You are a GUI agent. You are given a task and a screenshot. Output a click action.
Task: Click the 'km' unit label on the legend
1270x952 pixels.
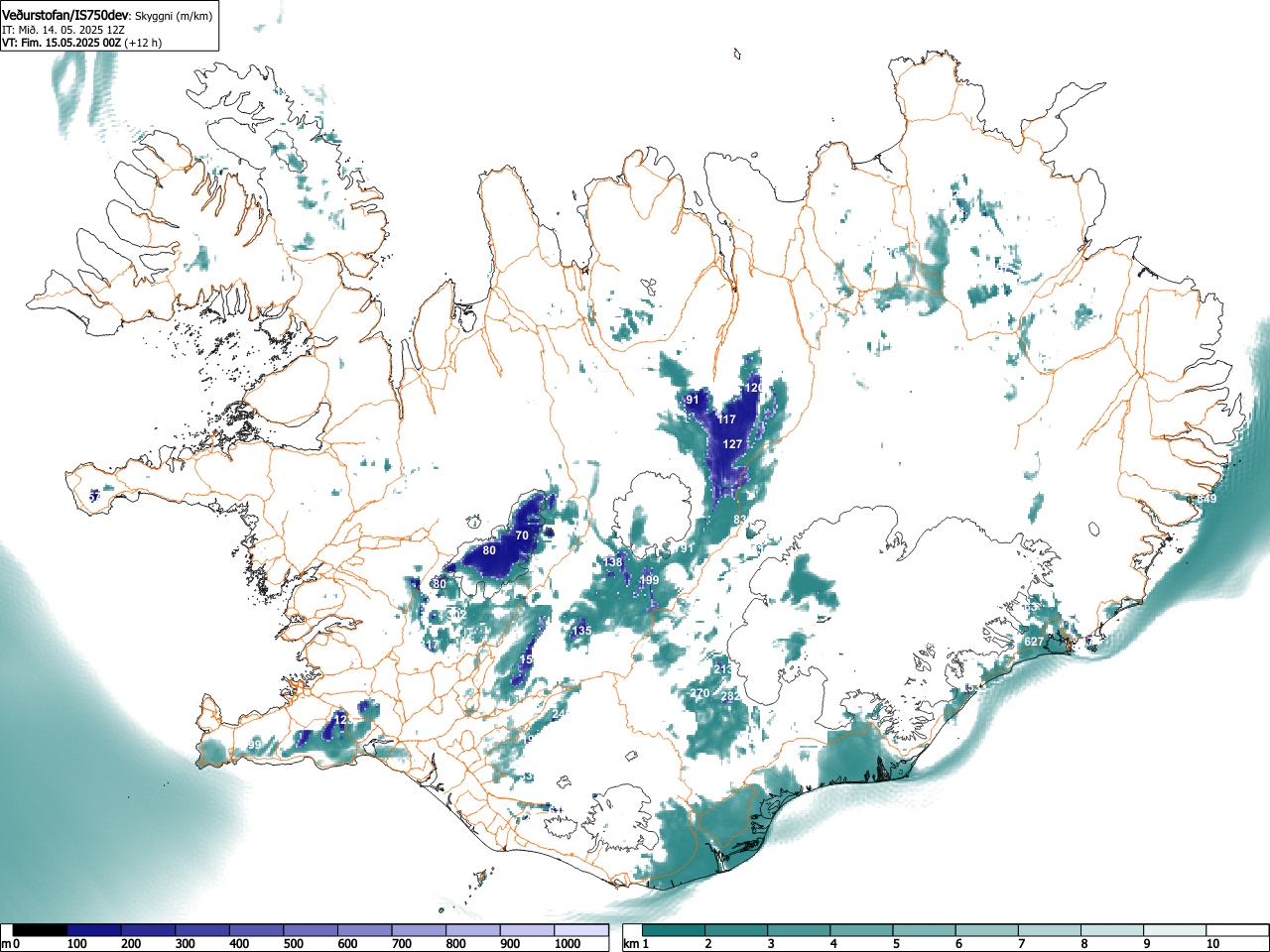631,944
